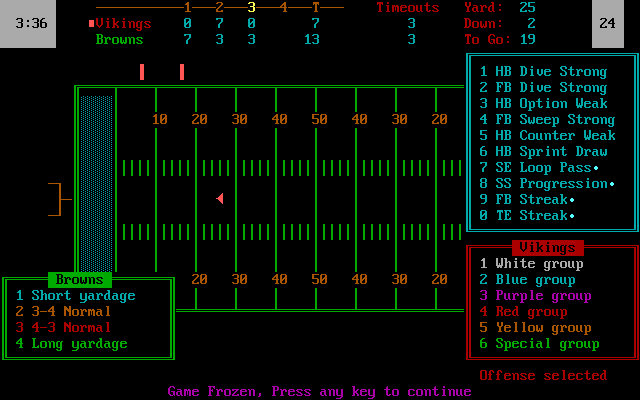Choose the Special group formation
The width and height of the screenshot is (640, 400).
tap(539, 344)
